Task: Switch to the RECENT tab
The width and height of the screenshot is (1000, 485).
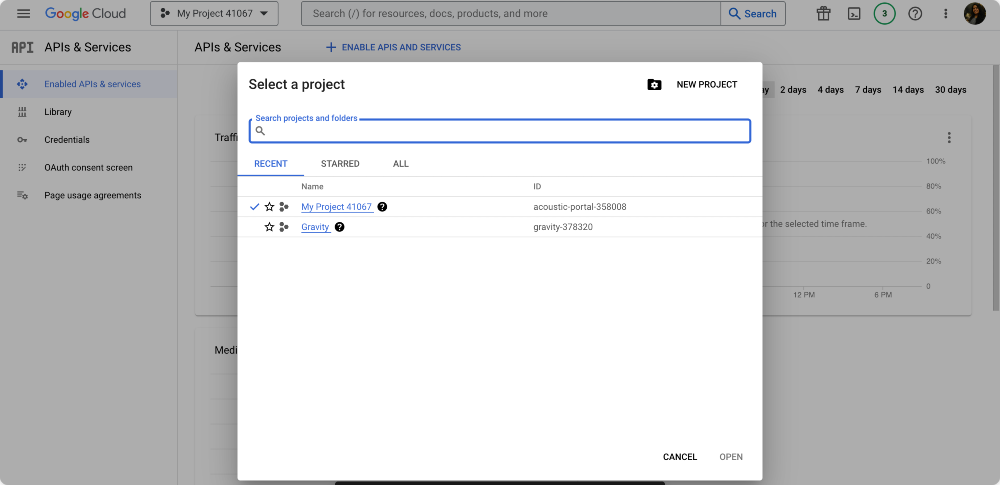Action: [x=270, y=164]
